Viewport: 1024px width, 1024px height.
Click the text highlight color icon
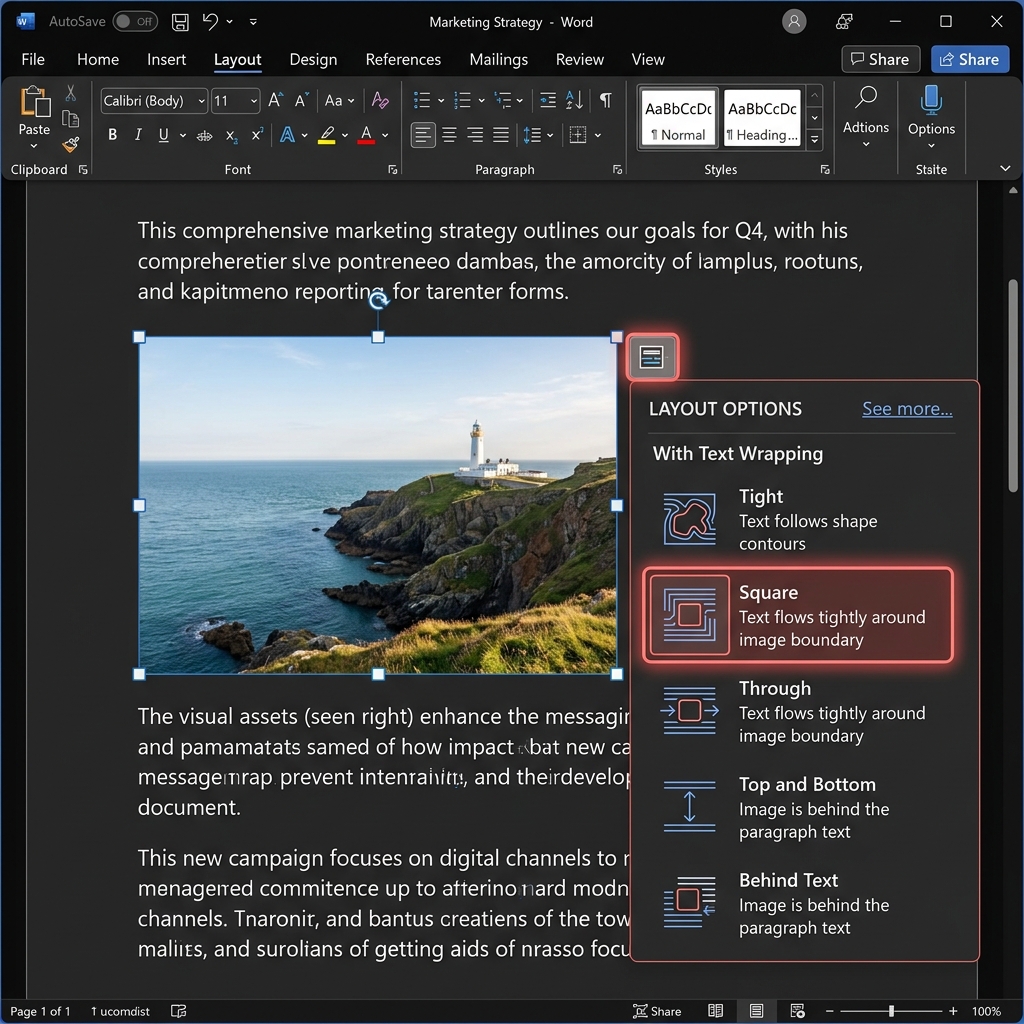(x=327, y=134)
